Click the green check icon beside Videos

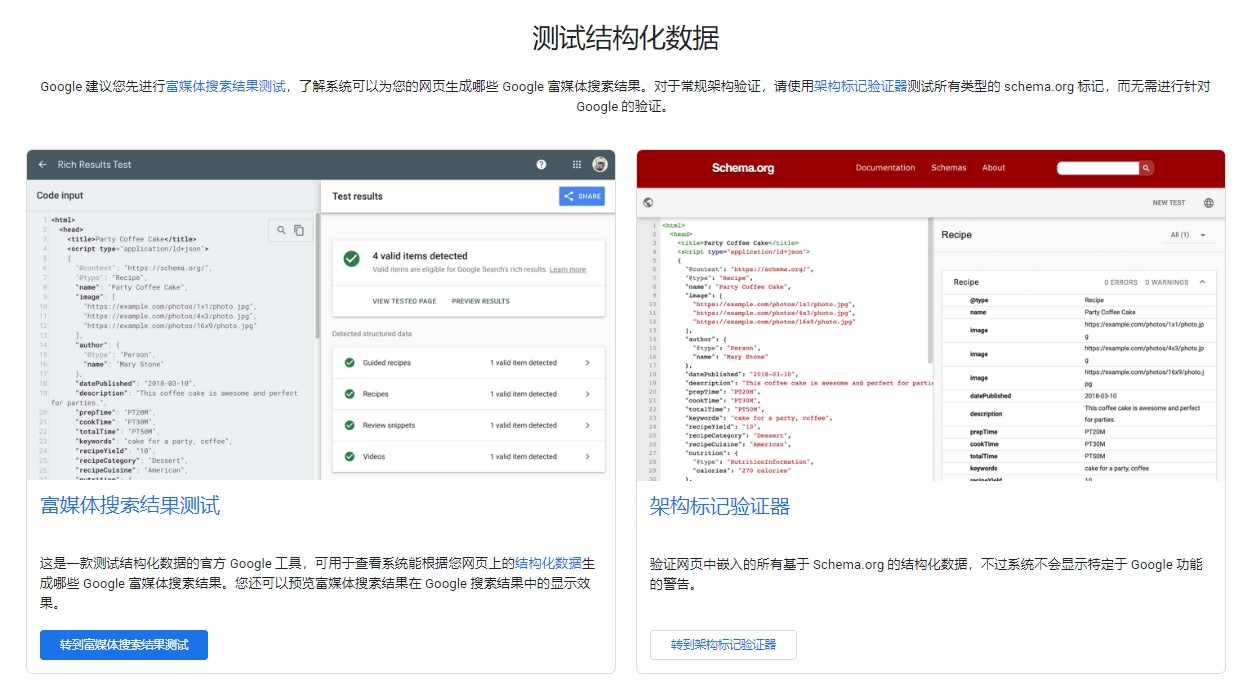point(350,456)
